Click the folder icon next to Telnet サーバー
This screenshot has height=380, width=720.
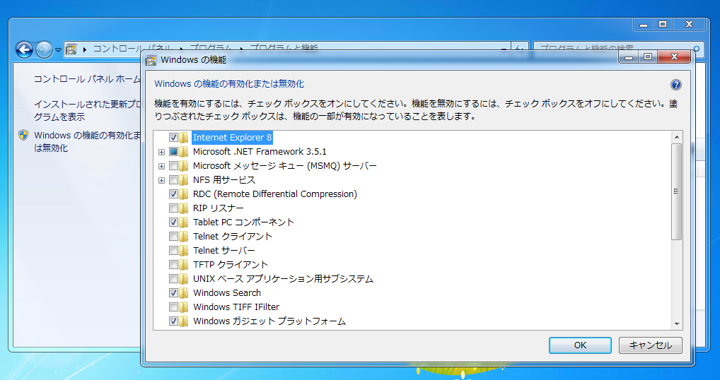tap(184, 251)
